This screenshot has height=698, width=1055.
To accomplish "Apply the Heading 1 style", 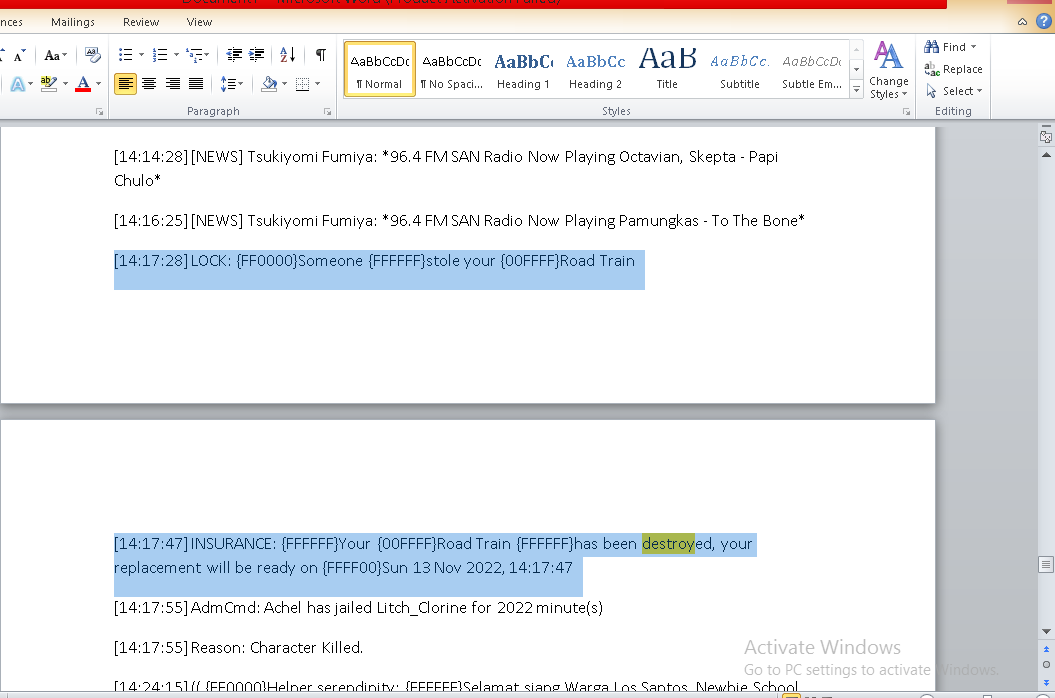I will pyautogui.click(x=523, y=69).
